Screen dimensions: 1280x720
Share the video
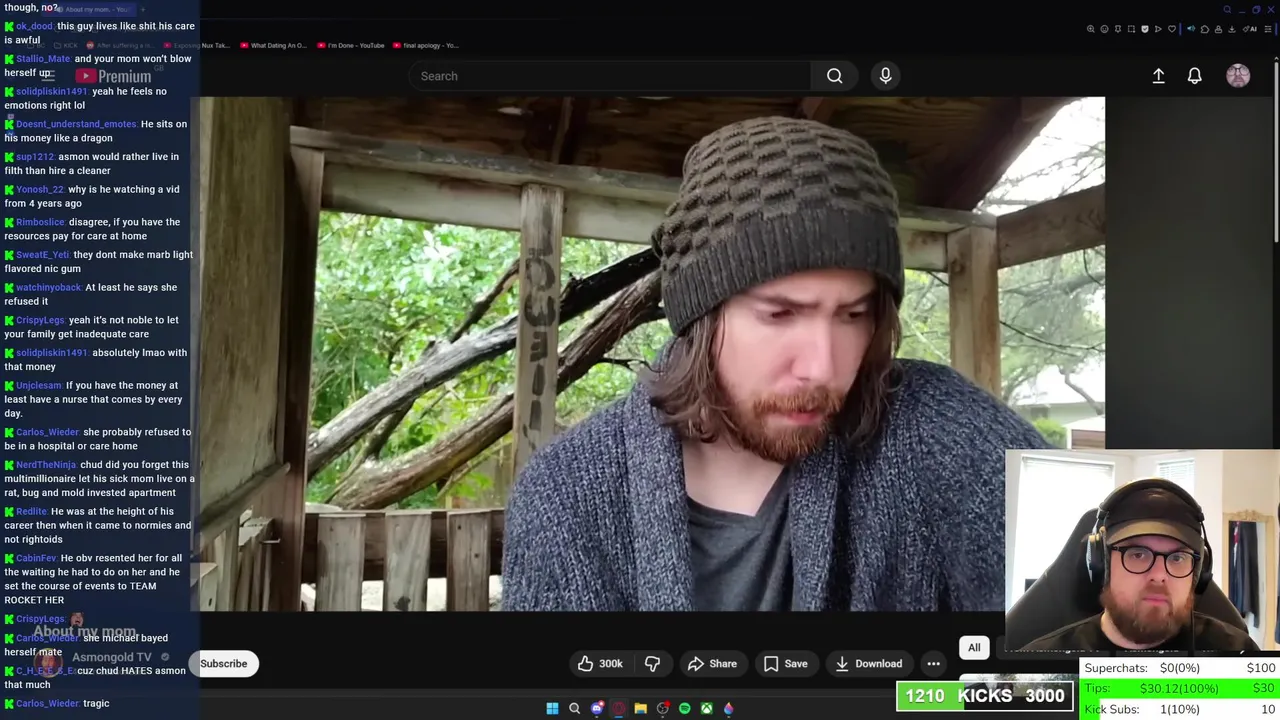(x=712, y=663)
